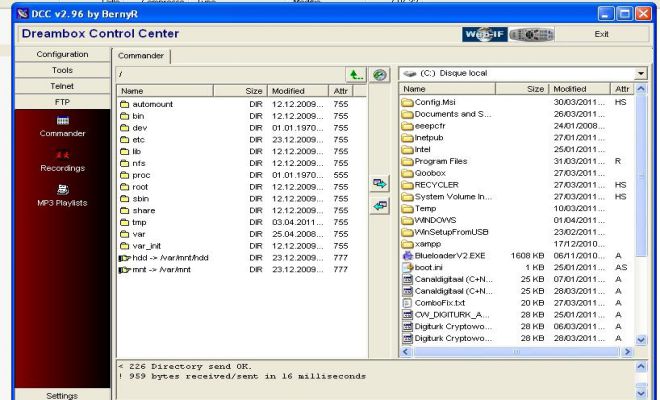The height and width of the screenshot is (400, 660).
Task: Select the Commander tab
Action: (141, 56)
